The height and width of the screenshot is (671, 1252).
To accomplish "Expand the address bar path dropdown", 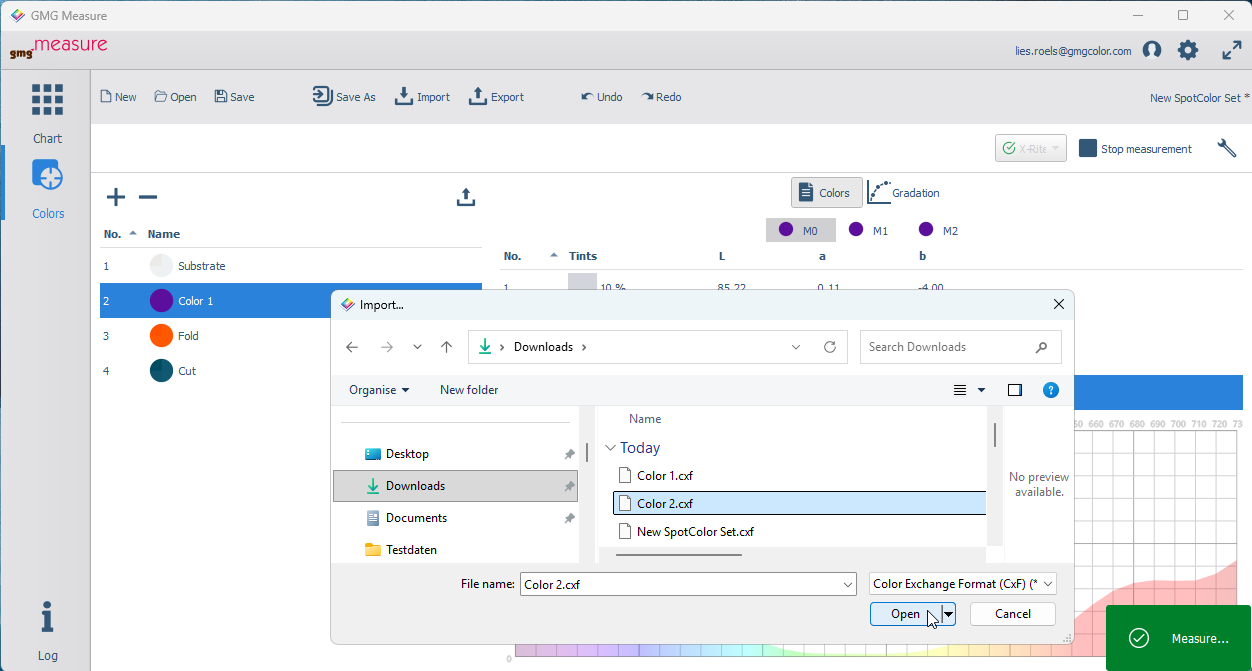I will [x=796, y=347].
